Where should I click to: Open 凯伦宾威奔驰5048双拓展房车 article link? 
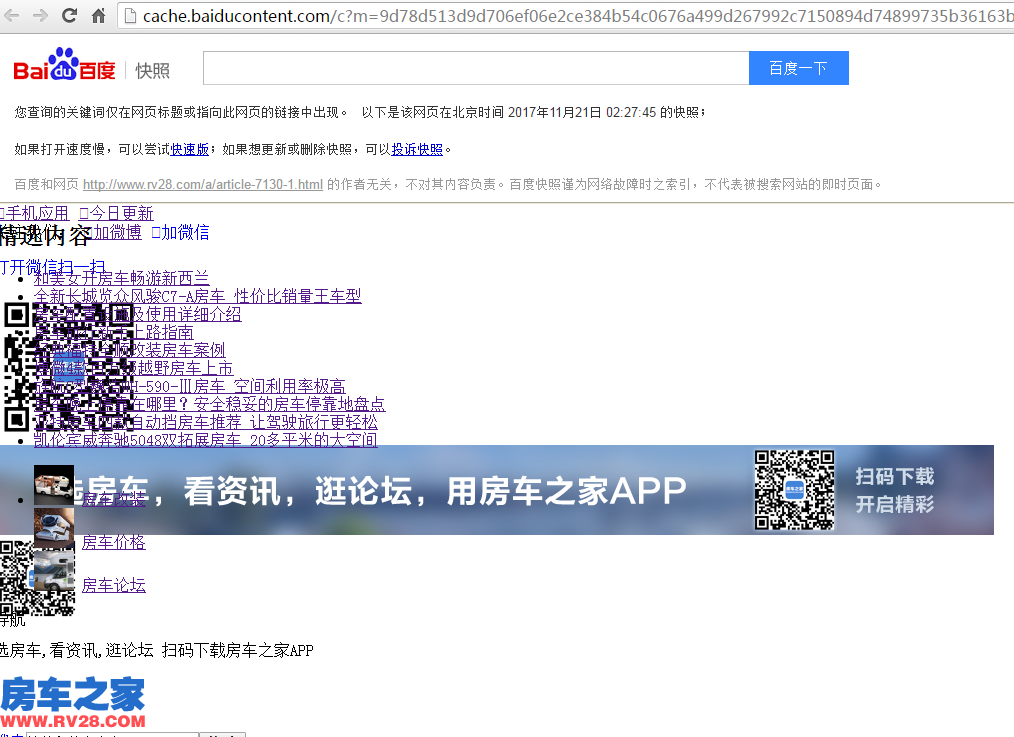pyautogui.click(x=206, y=441)
